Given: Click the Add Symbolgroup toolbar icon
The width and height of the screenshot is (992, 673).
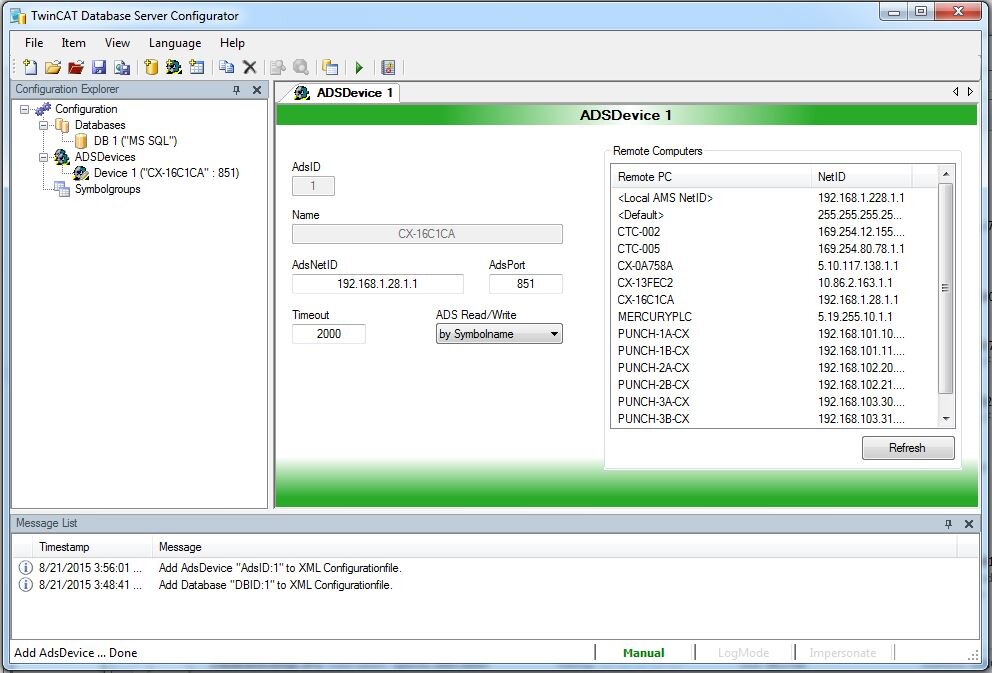Looking at the screenshot, I should coord(196,68).
